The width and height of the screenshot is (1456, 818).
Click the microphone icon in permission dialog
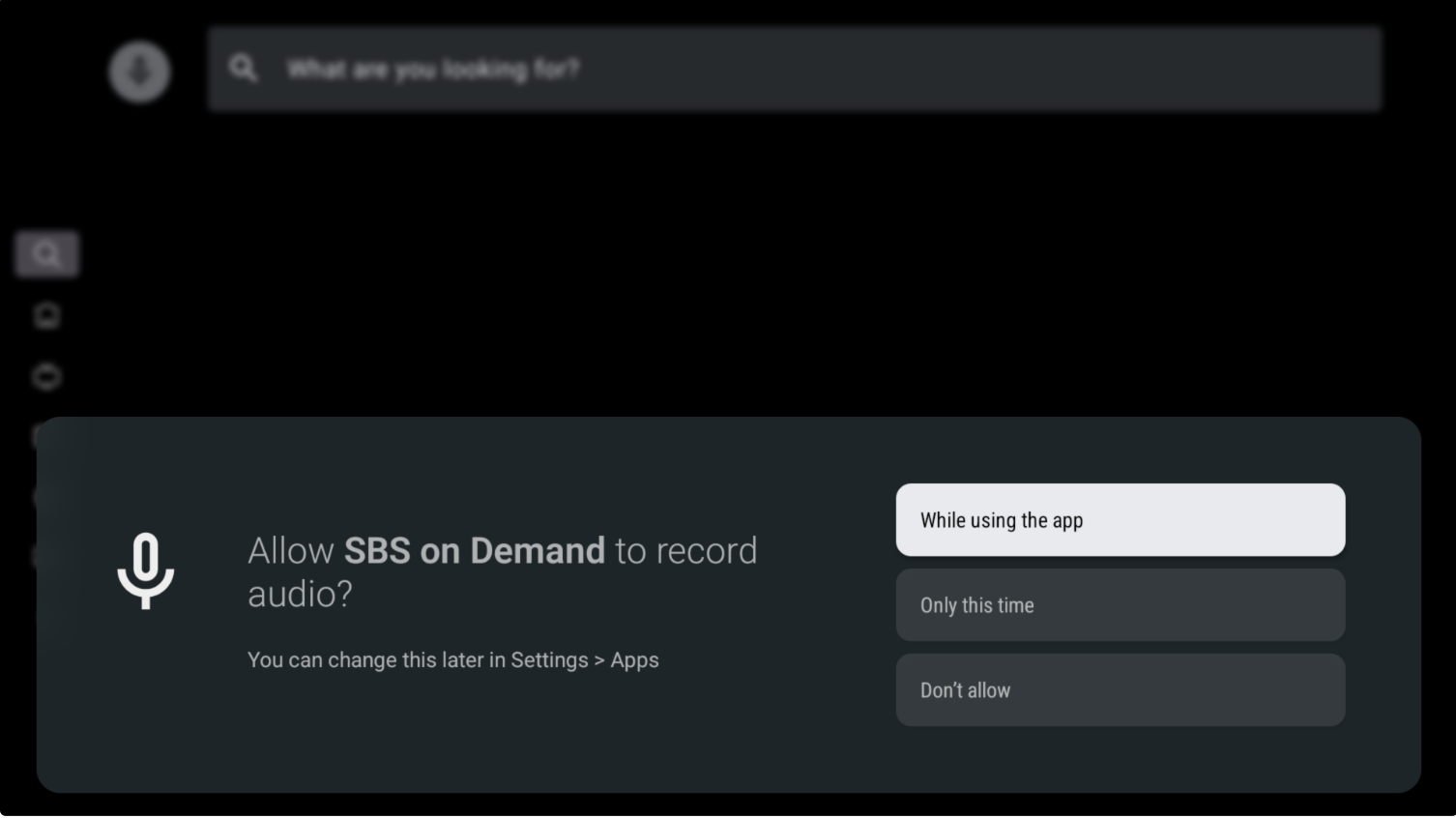(146, 571)
